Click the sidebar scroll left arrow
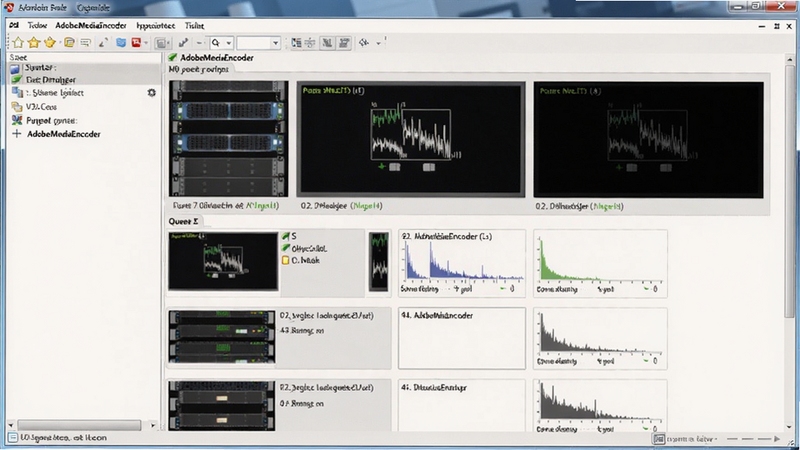 [11, 425]
